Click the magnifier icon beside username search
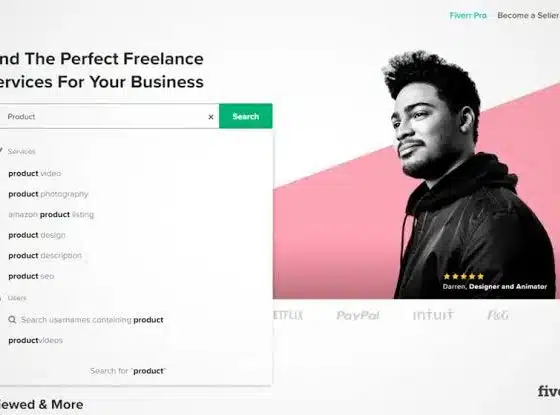This screenshot has width=560, height=415. pos(12,320)
